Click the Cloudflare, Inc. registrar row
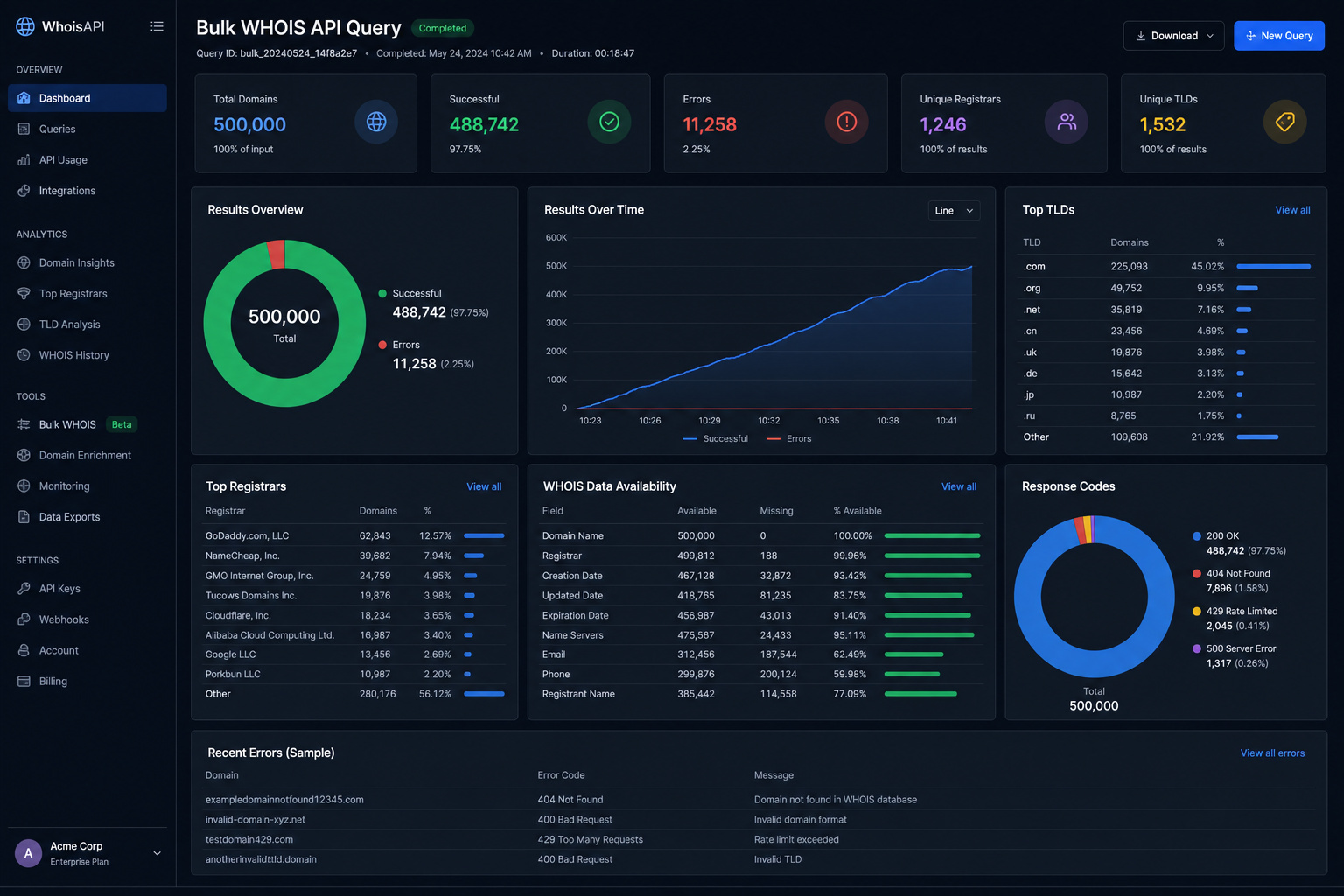1344x896 pixels. [354, 615]
